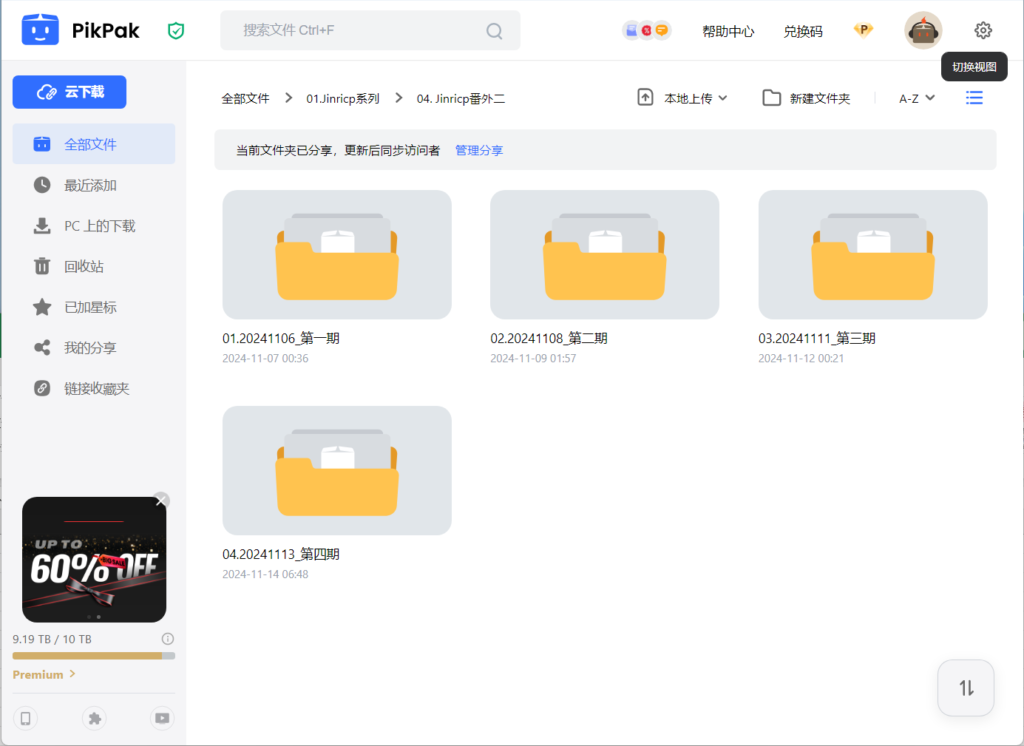This screenshot has height=746, width=1024.
Task: Click the 云下载 cloud download button
Action: [70, 92]
